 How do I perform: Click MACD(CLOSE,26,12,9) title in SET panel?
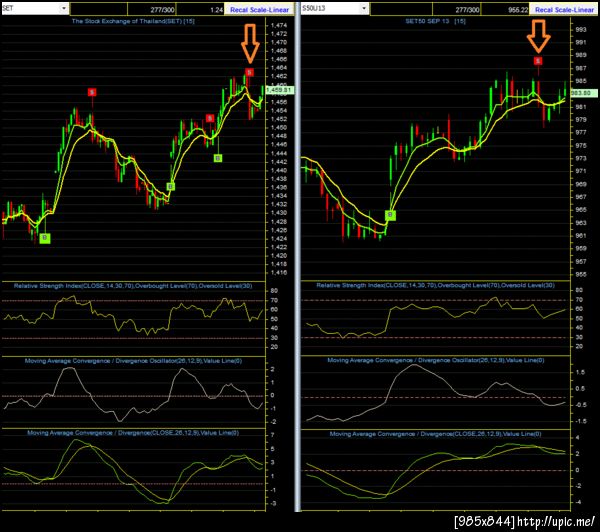[x=133, y=433]
